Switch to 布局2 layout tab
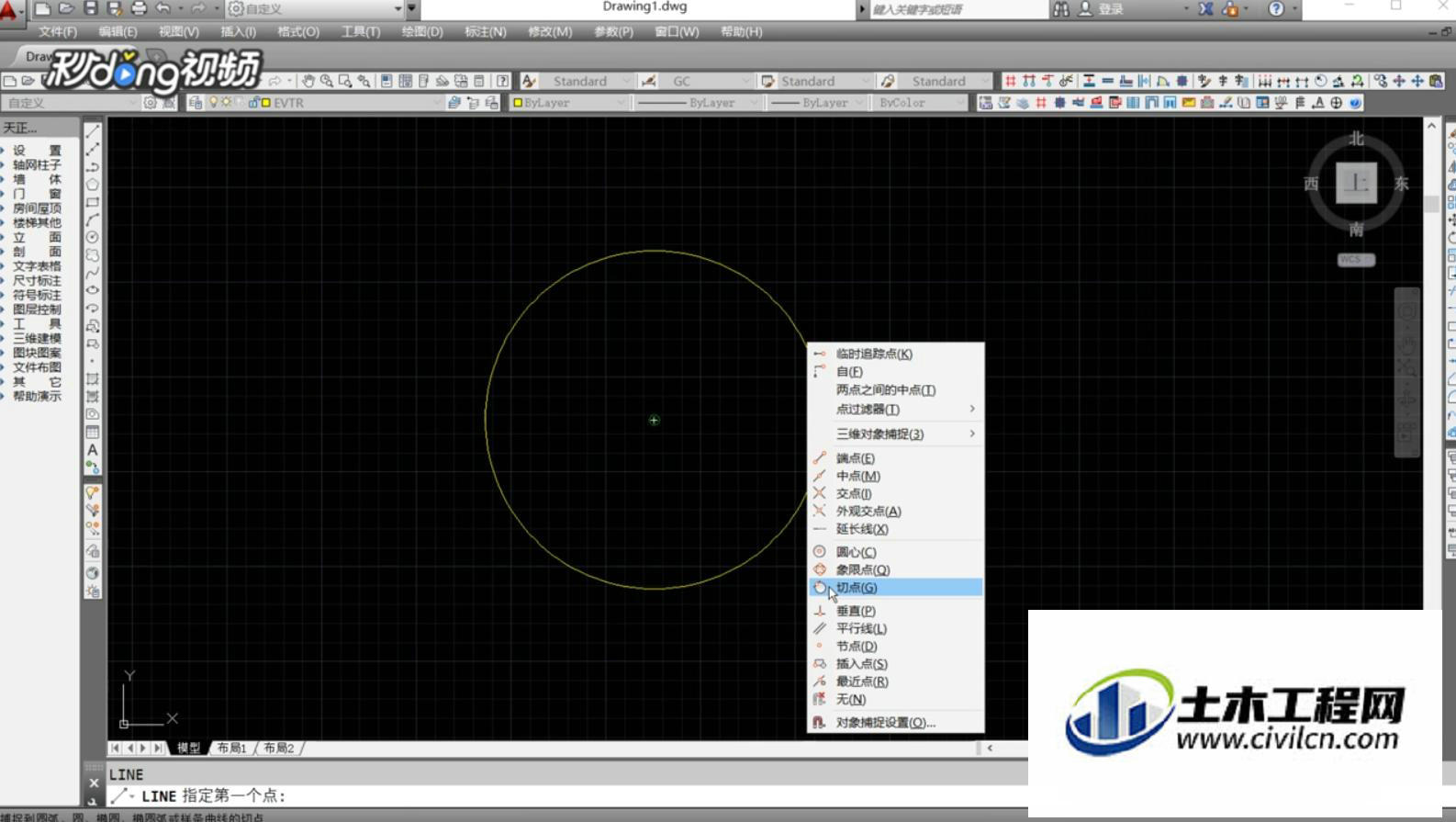 tap(279, 748)
